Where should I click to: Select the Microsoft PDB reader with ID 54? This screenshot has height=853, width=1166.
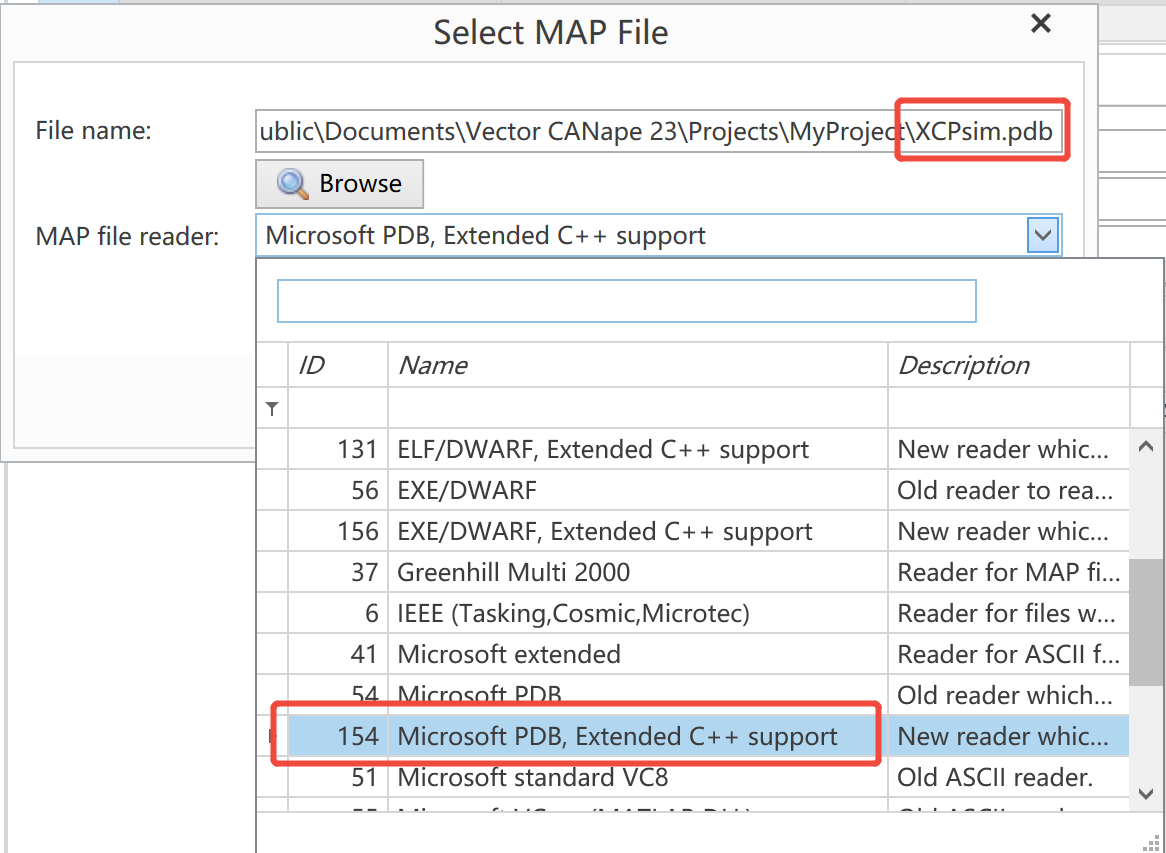point(479,694)
